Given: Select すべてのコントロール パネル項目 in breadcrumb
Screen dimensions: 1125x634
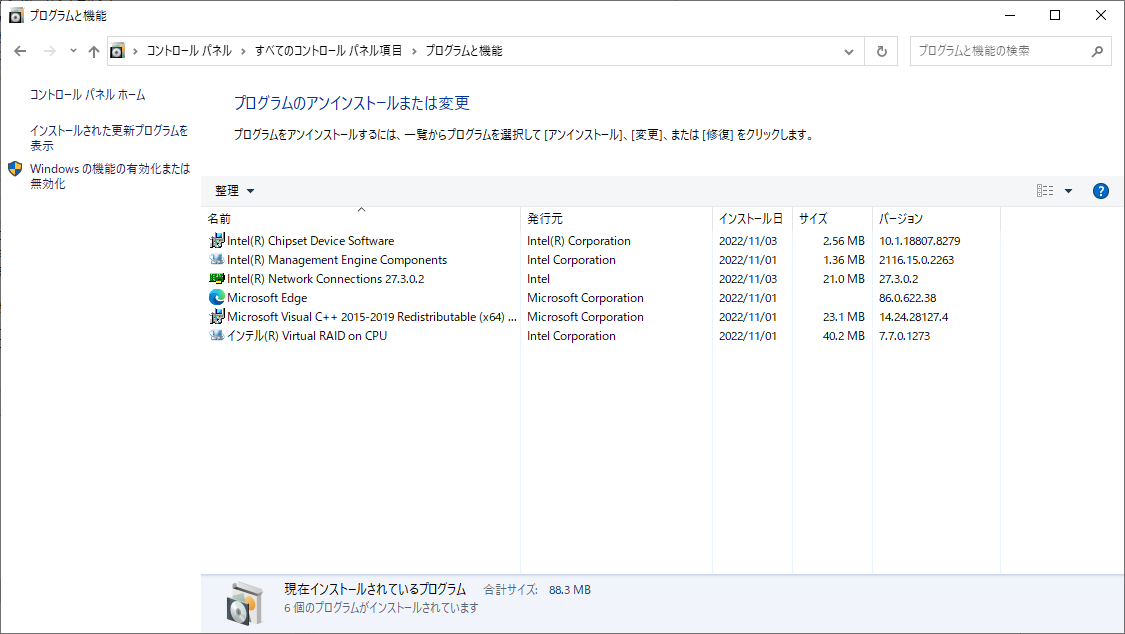Looking at the screenshot, I should pos(329,51).
